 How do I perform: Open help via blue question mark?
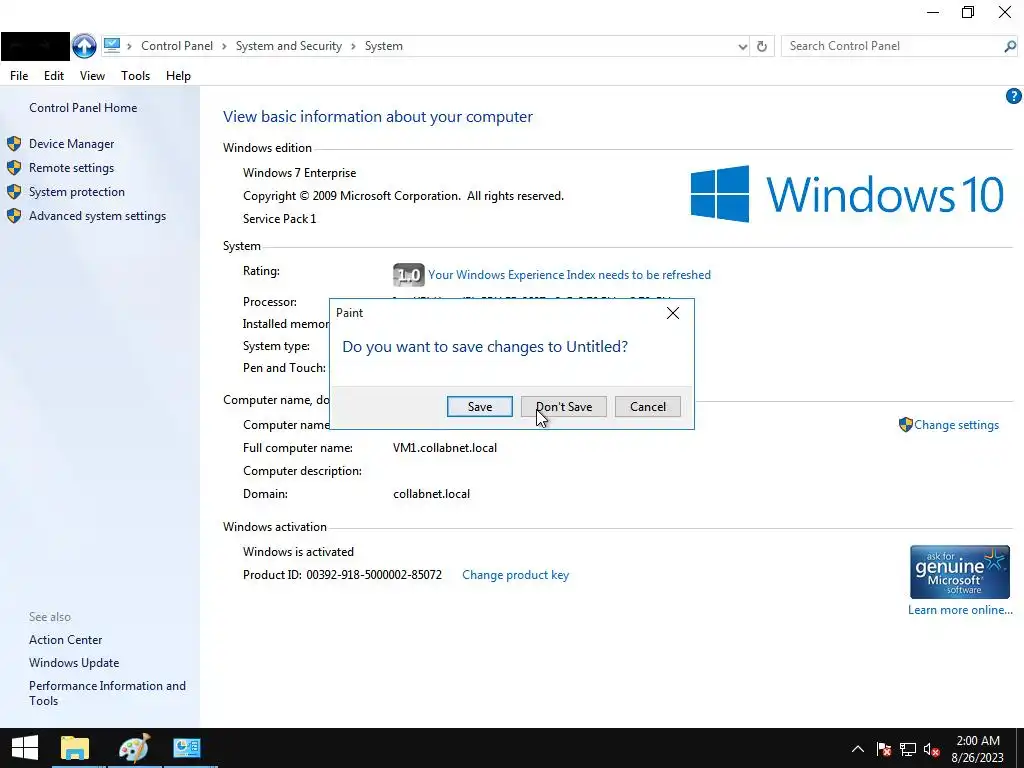(1014, 97)
